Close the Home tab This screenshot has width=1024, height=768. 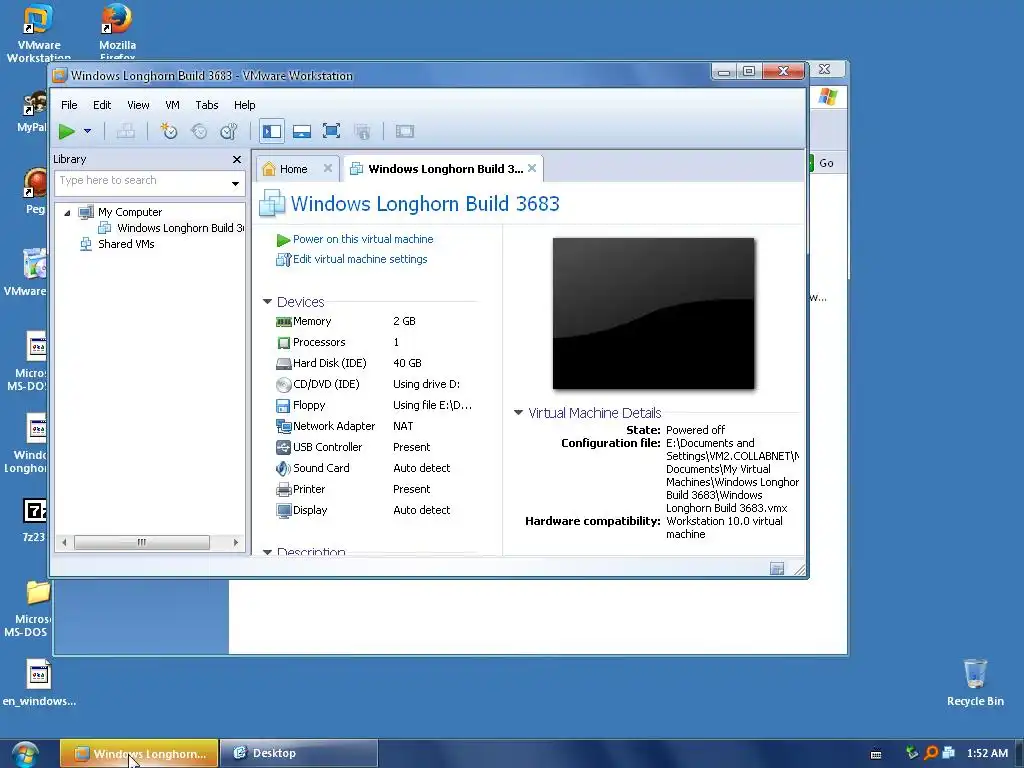[x=328, y=168]
